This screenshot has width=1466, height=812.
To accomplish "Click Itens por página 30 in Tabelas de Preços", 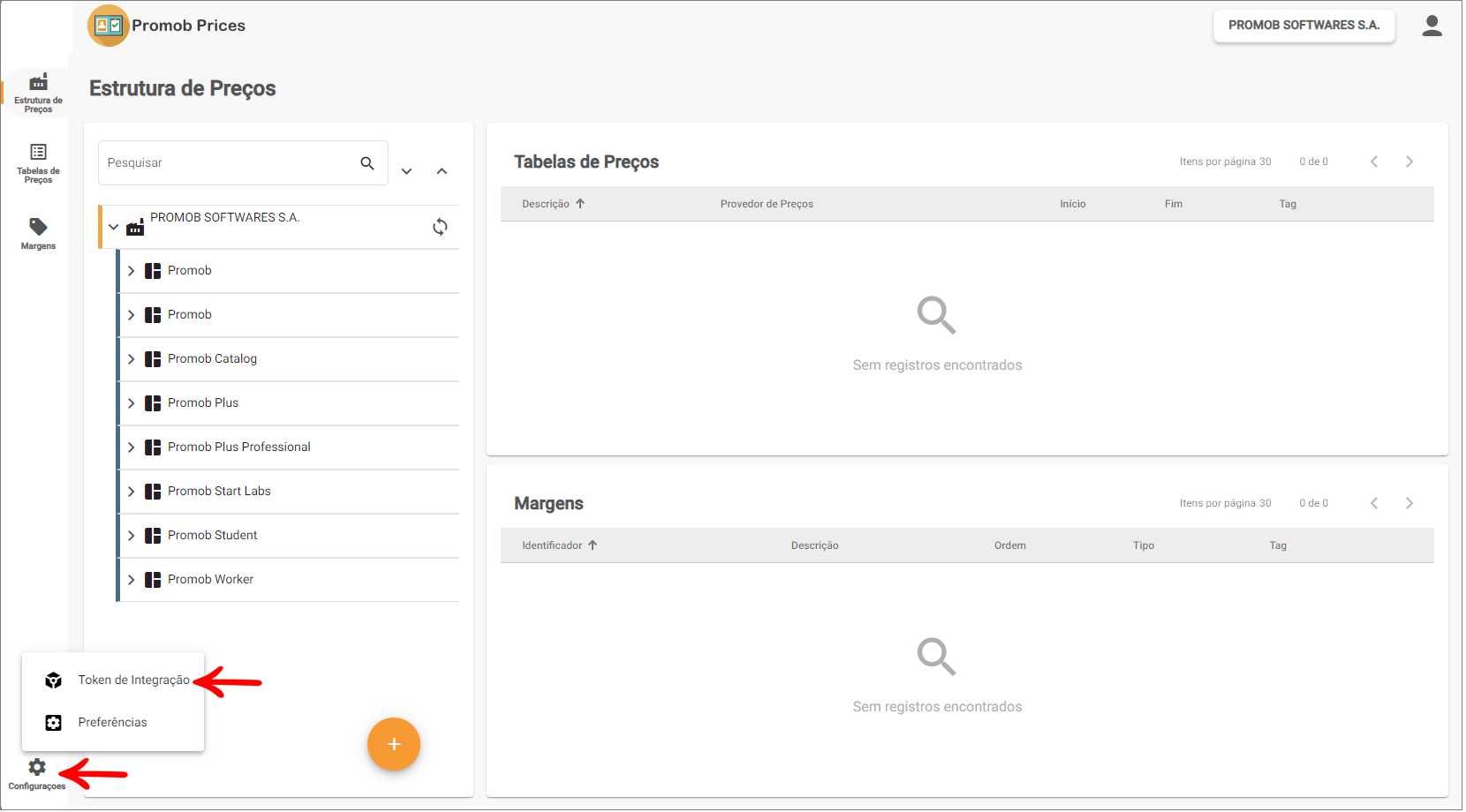I will click(1225, 162).
